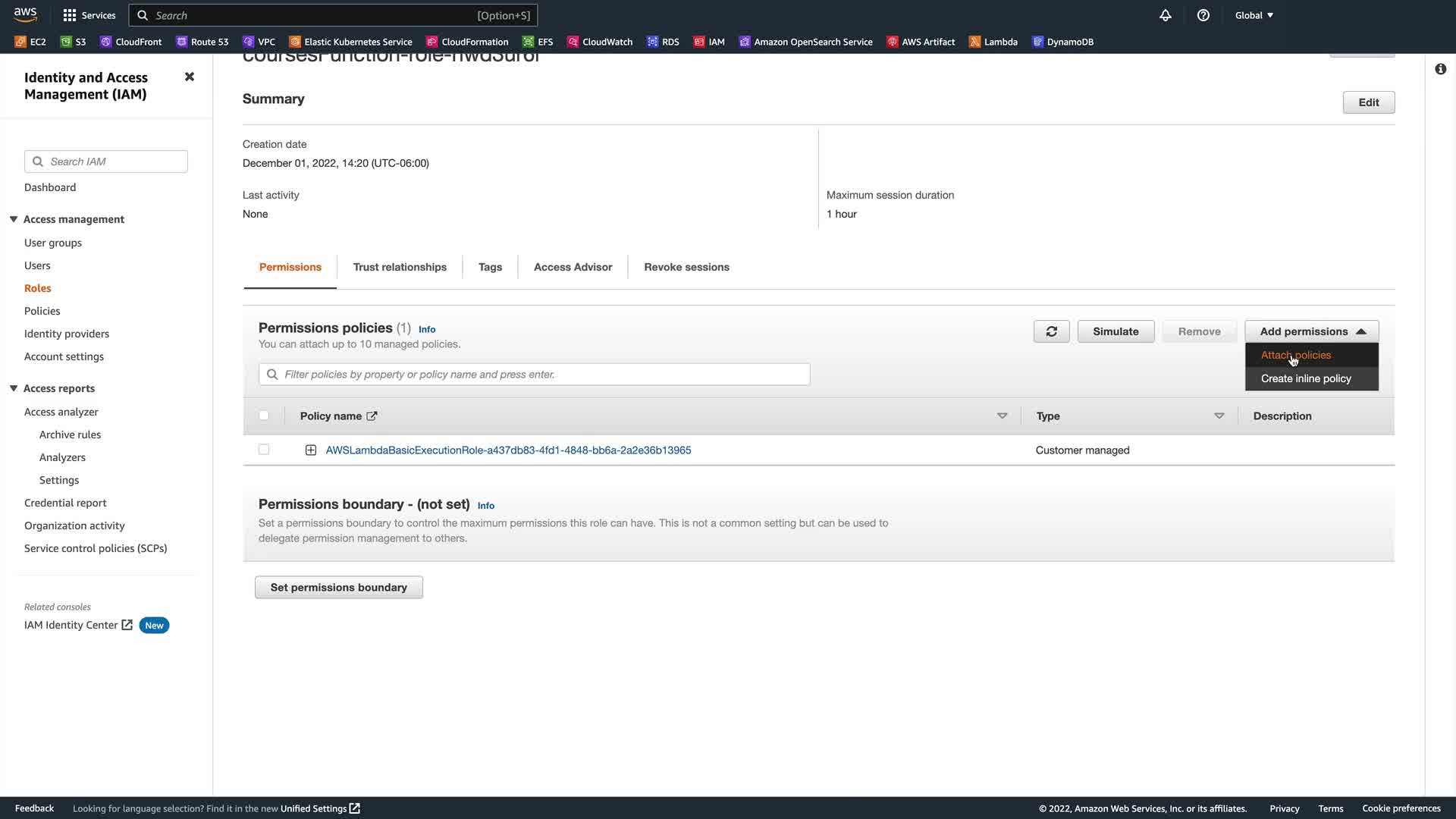Switch to the Trust relationships tab
This screenshot has width=1456, height=819.
pyautogui.click(x=400, y=267)
